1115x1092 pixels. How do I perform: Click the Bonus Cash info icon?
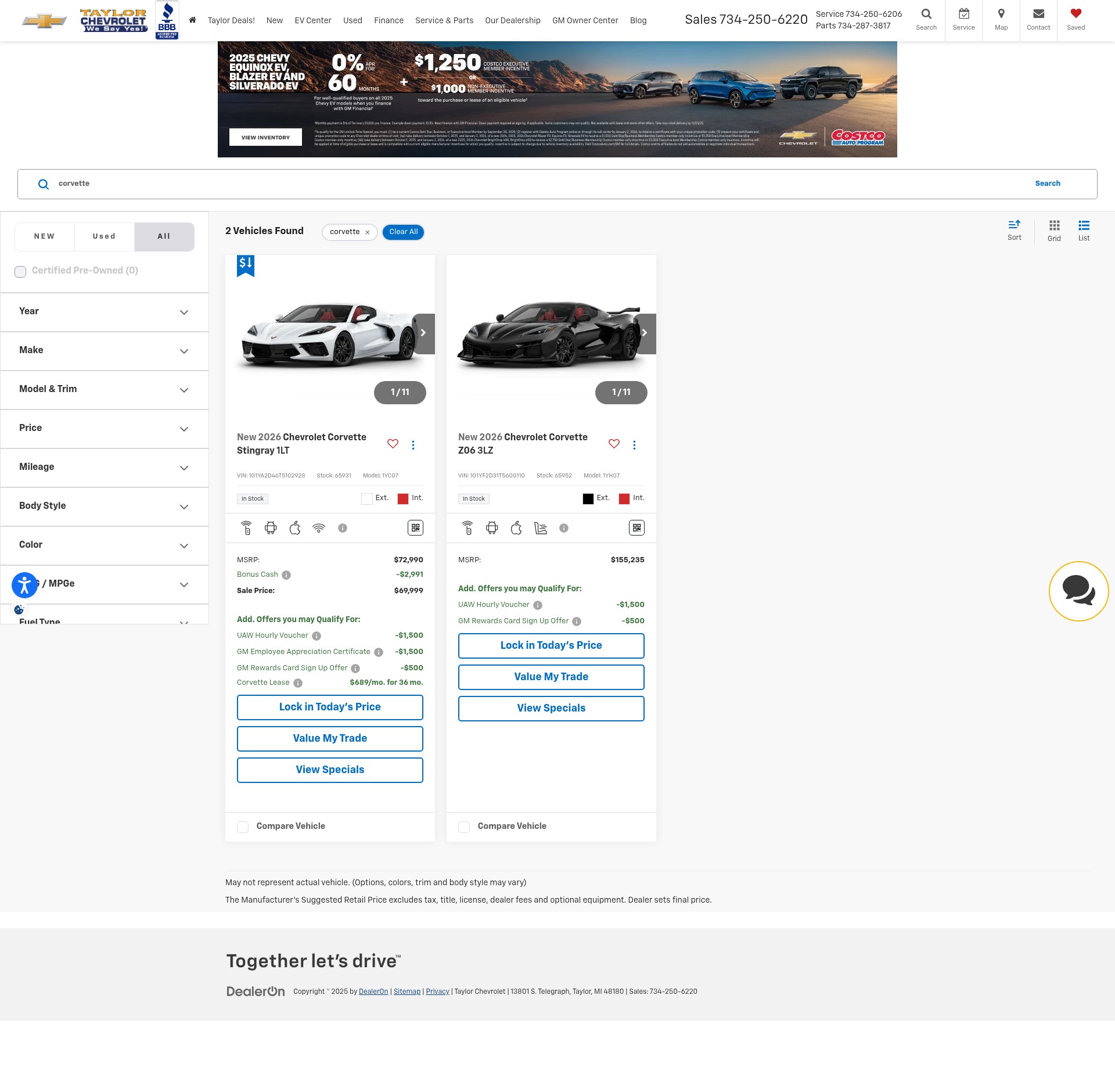pyautogui.click(x=286, y=575)
